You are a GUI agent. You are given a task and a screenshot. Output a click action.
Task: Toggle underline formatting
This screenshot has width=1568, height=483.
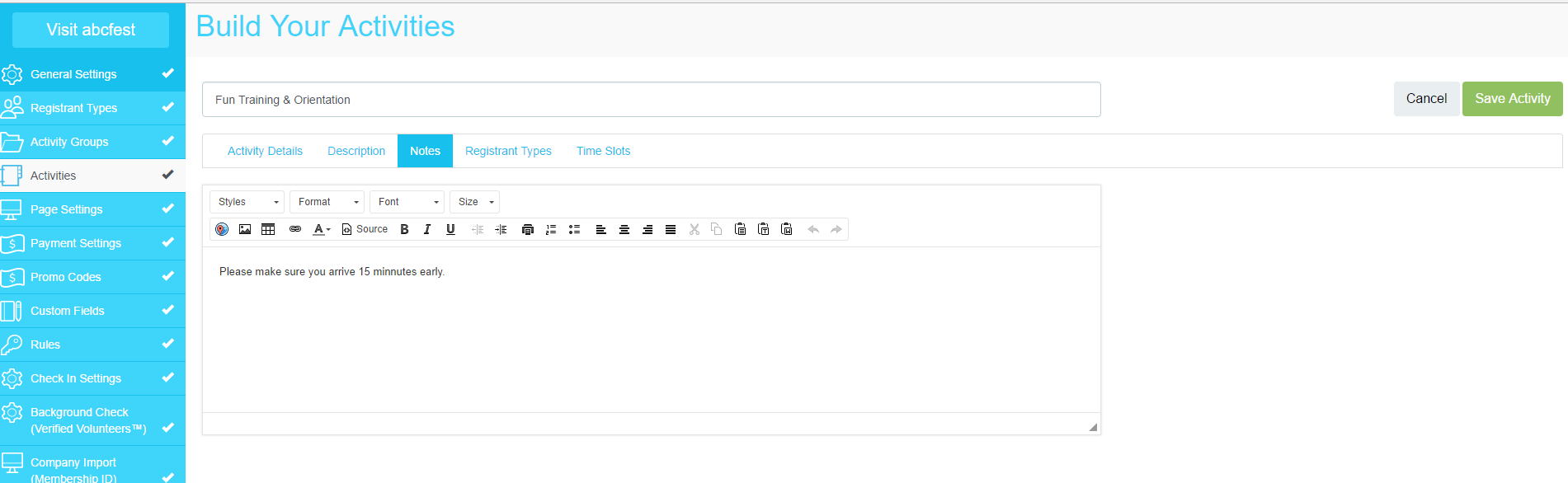450,229
